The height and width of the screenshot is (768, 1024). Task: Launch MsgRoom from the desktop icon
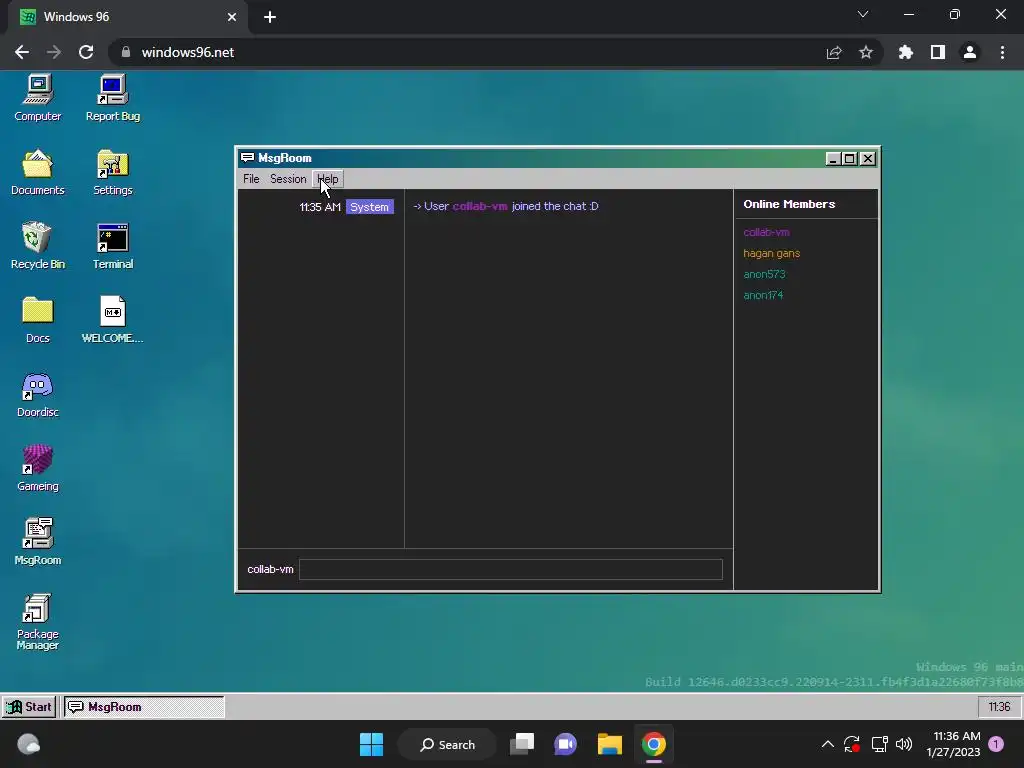[37, 542]
